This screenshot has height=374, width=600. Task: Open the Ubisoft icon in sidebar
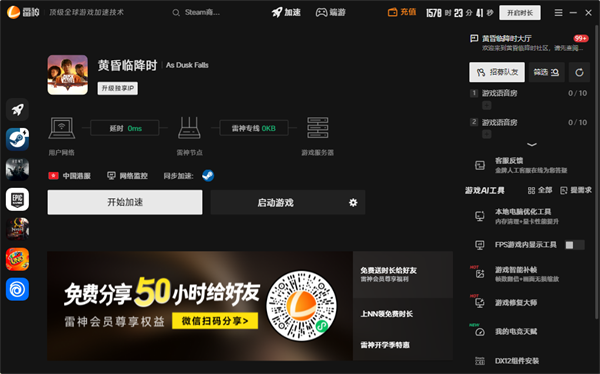point(17,289)
